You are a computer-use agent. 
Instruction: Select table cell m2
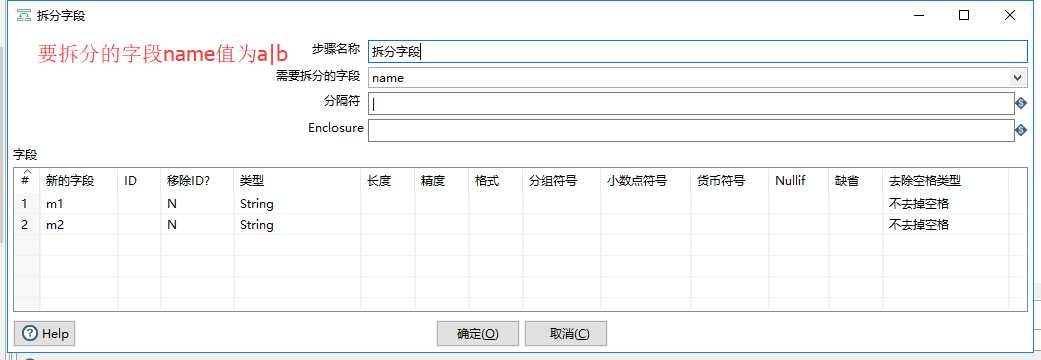tap(79, 225)
